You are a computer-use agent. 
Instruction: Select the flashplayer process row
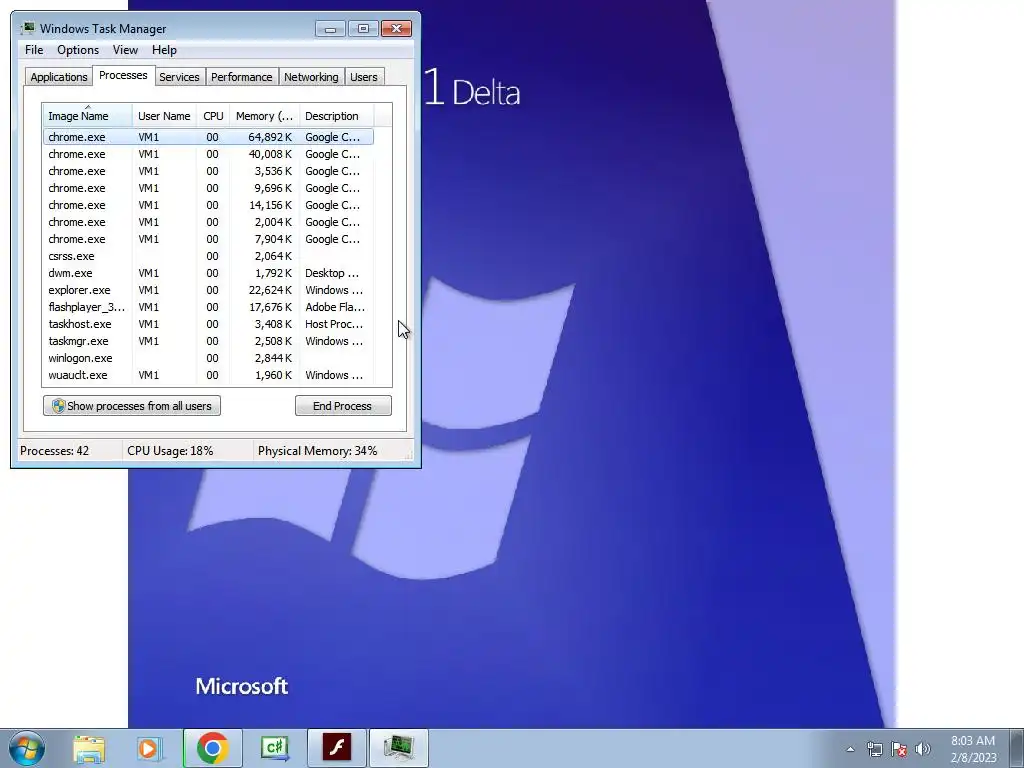(208, 307)
